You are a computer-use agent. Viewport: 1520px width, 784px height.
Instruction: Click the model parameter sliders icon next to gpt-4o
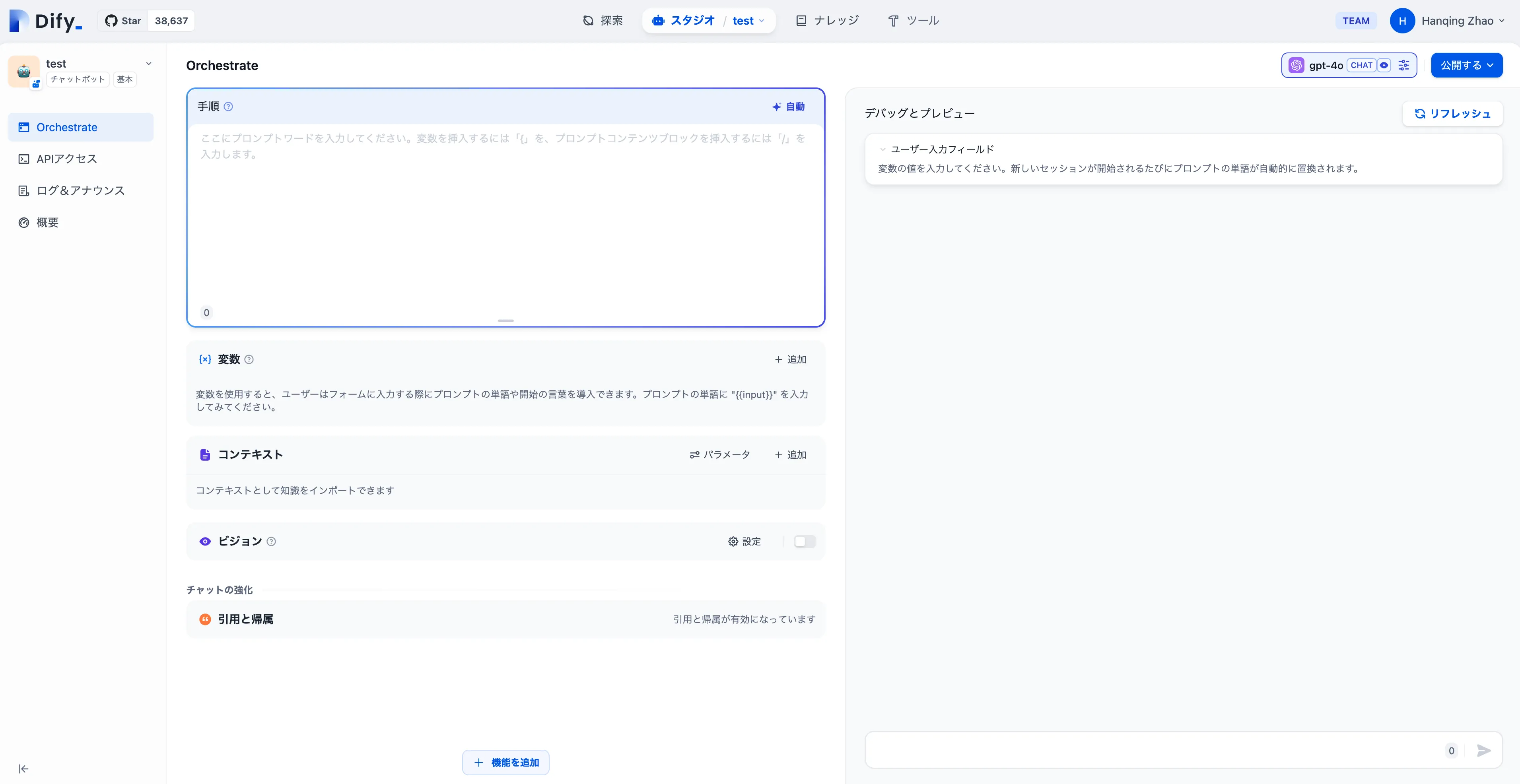click(1404, 65)
